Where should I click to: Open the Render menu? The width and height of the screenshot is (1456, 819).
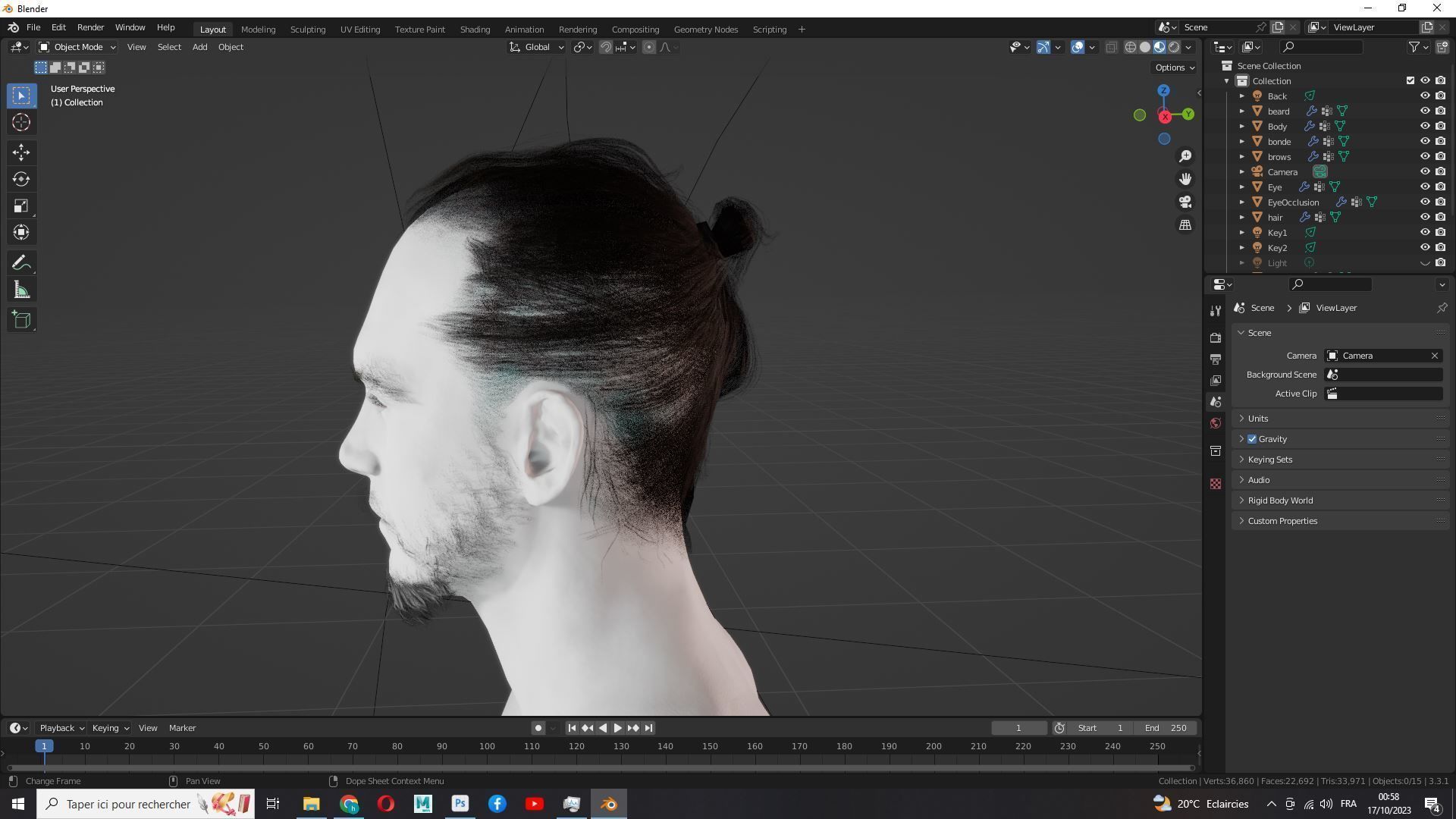point(90,27)
